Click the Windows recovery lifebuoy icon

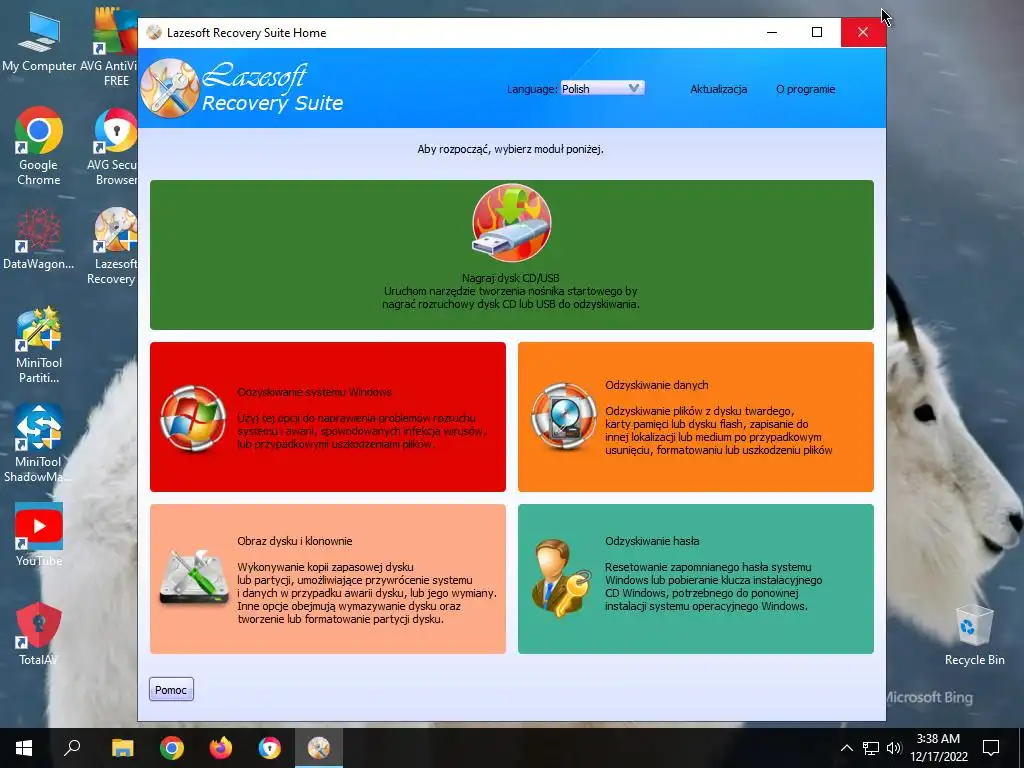[193, 418]
